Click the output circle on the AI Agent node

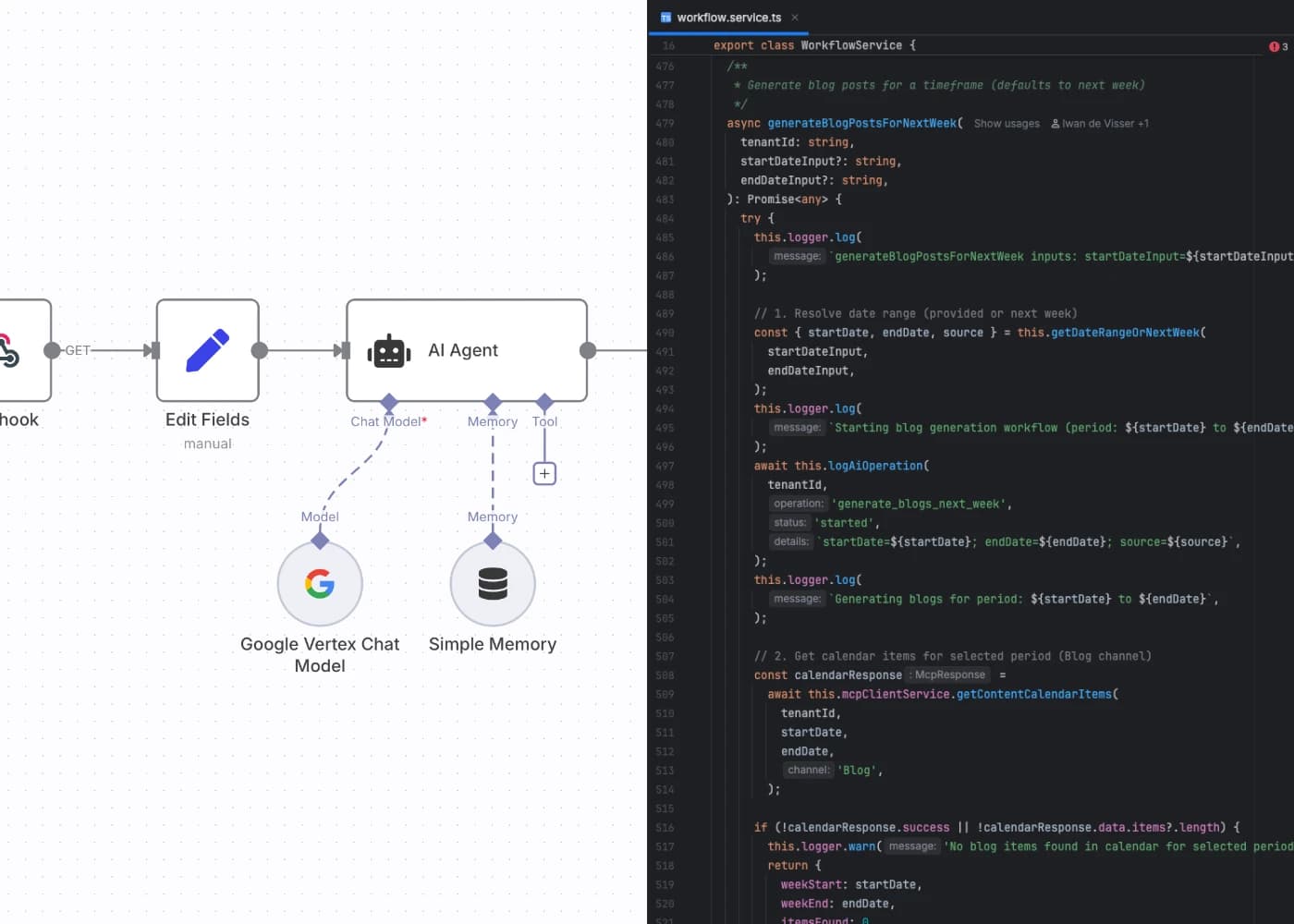587,351
